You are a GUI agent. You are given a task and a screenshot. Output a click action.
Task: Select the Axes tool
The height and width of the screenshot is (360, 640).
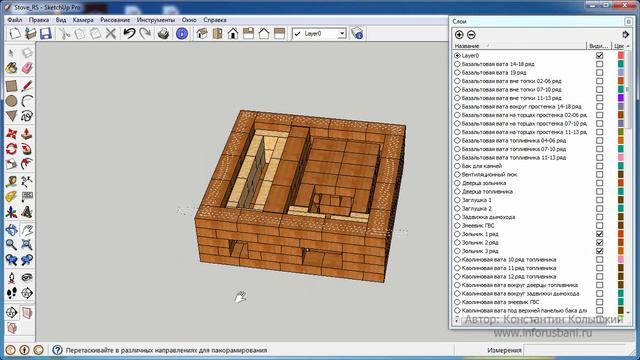pos(11,212)
